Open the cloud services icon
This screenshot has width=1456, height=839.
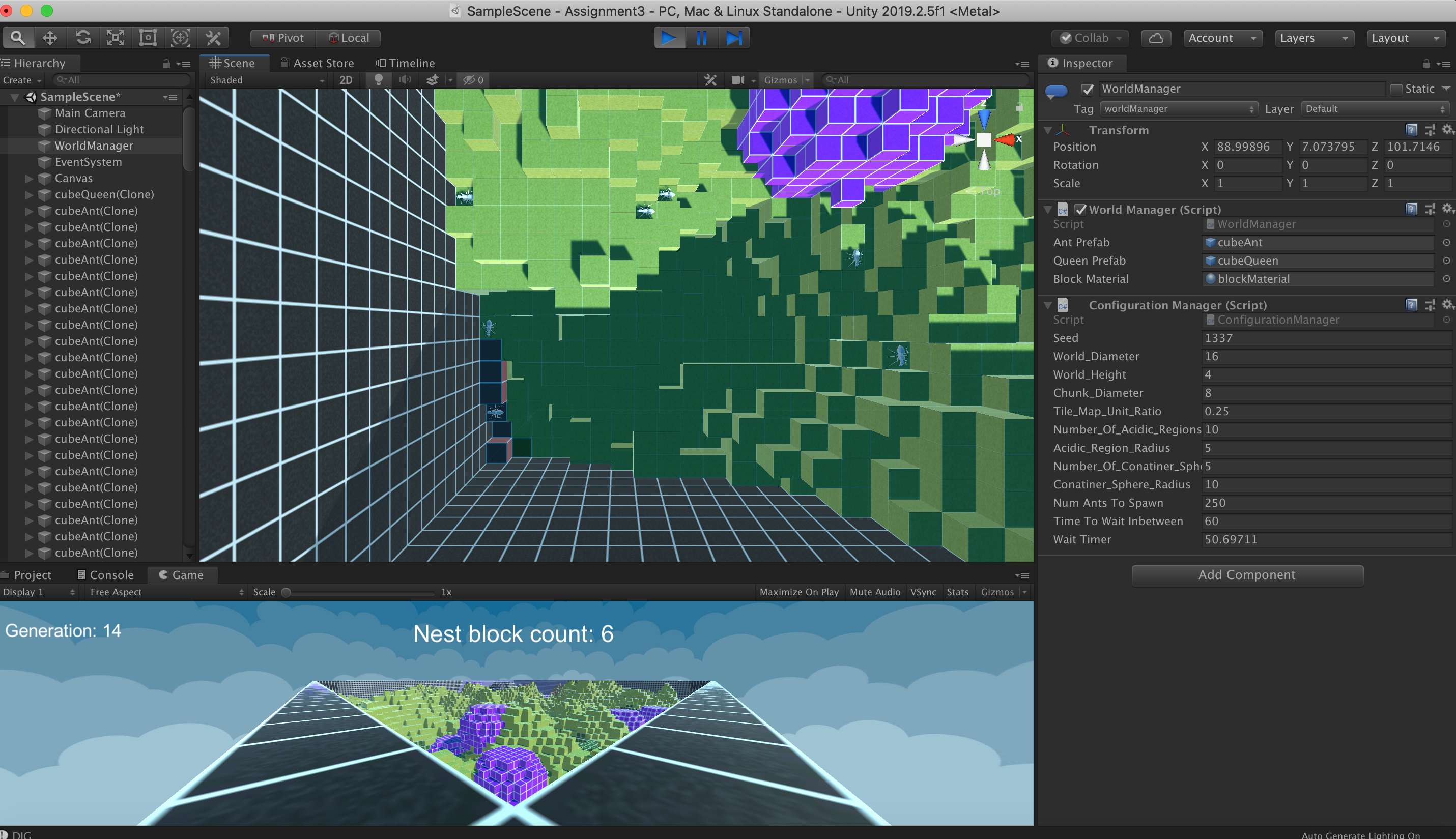[x=1156, y=38]
